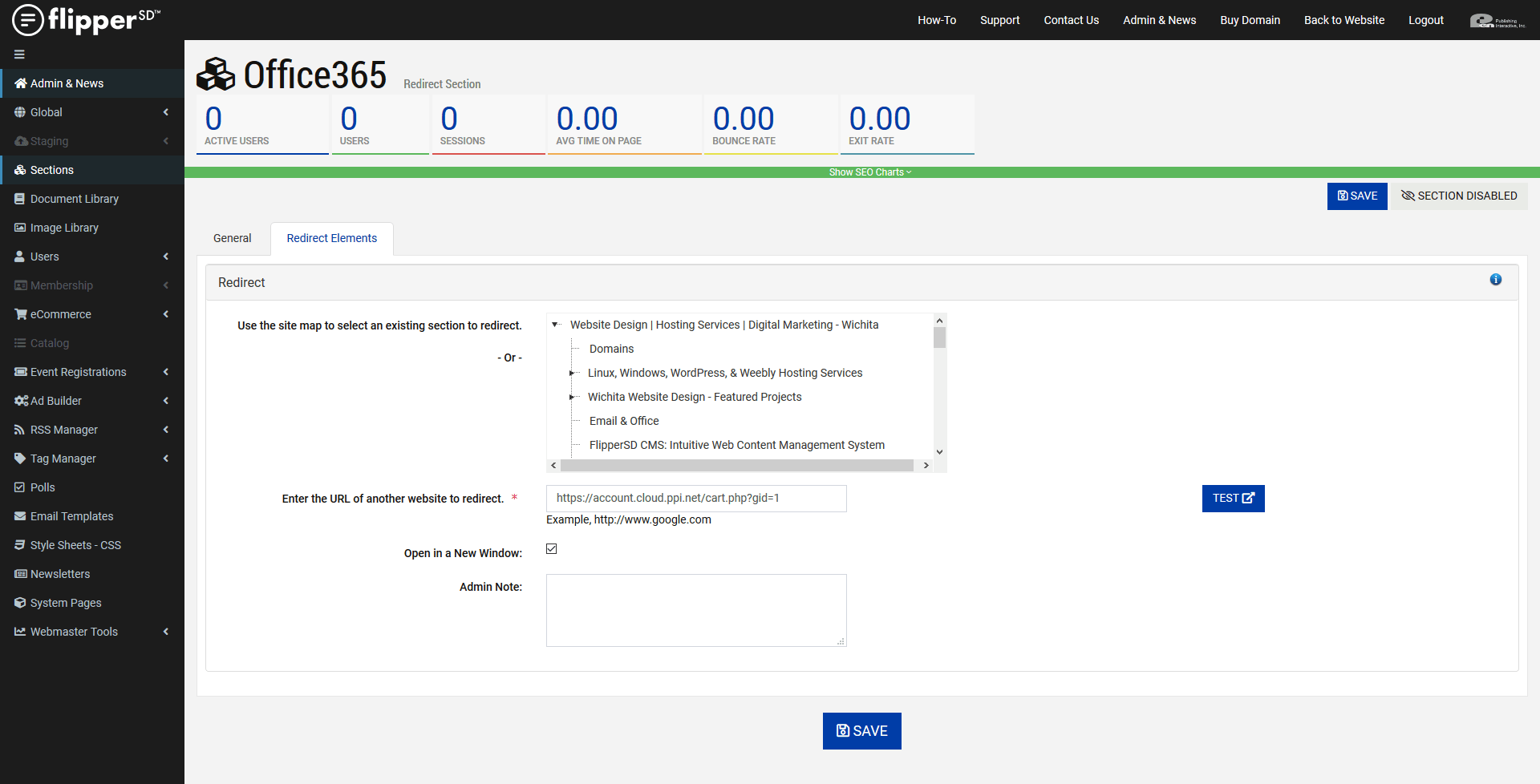
Task: Click scroll-down arrow of site map tree
Action: pos(940,452)
